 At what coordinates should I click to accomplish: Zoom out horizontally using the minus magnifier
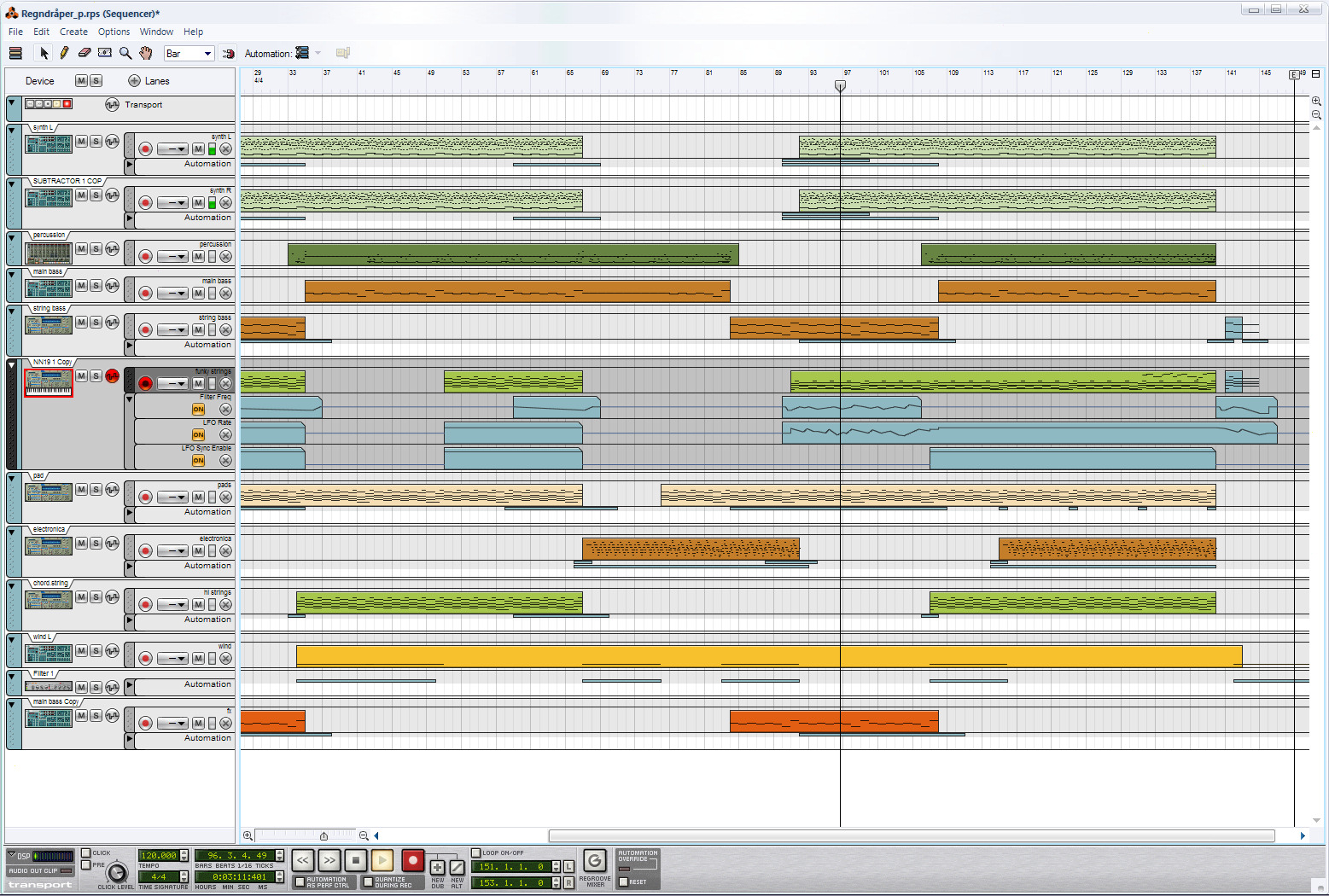click(364, 836)
